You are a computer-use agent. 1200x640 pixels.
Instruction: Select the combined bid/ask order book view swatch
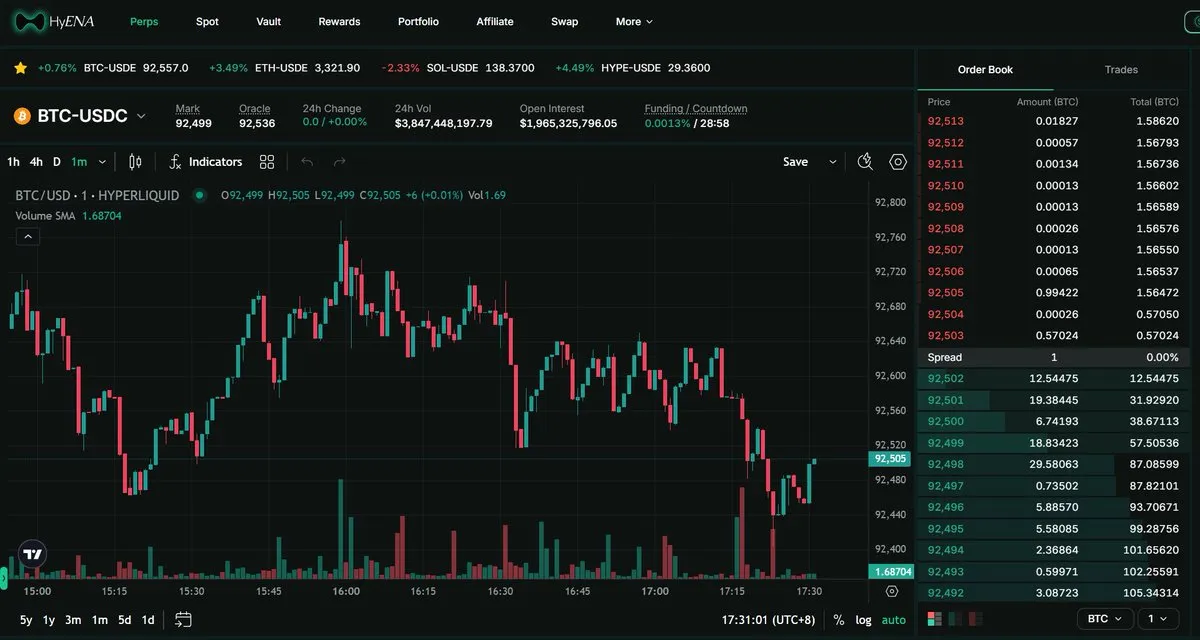point(935,619)
